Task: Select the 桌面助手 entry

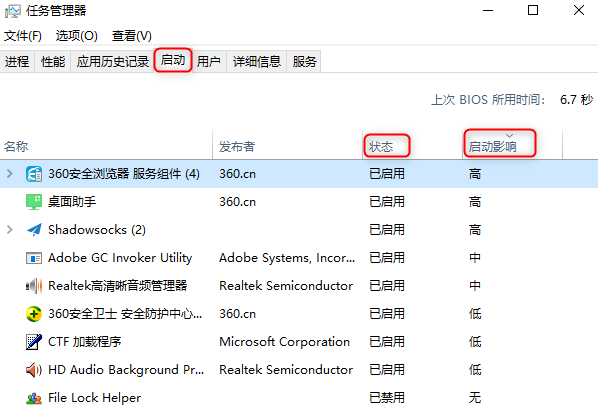Action: click(72, 202)
